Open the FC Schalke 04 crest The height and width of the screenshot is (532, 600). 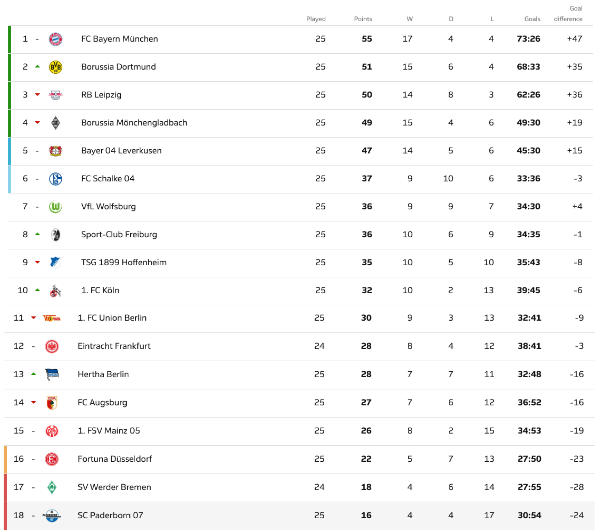tap(55, 179)
